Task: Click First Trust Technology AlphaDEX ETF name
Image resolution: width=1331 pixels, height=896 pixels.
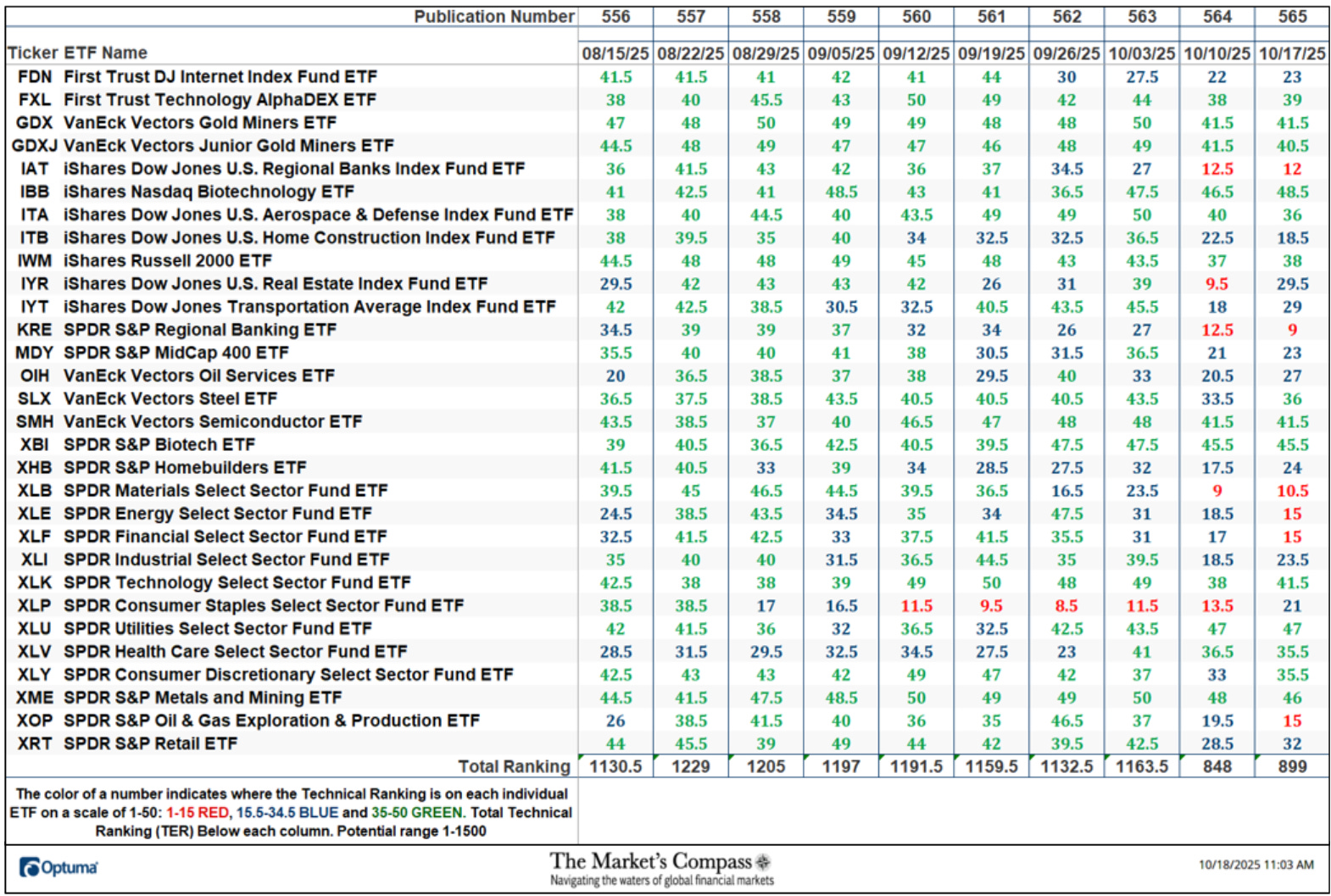Action: tap(220, 99)
